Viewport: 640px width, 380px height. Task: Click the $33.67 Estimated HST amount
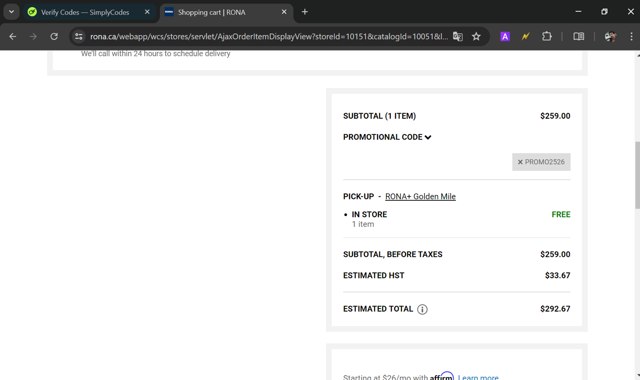pyautogui.click(x=558, y=276)
